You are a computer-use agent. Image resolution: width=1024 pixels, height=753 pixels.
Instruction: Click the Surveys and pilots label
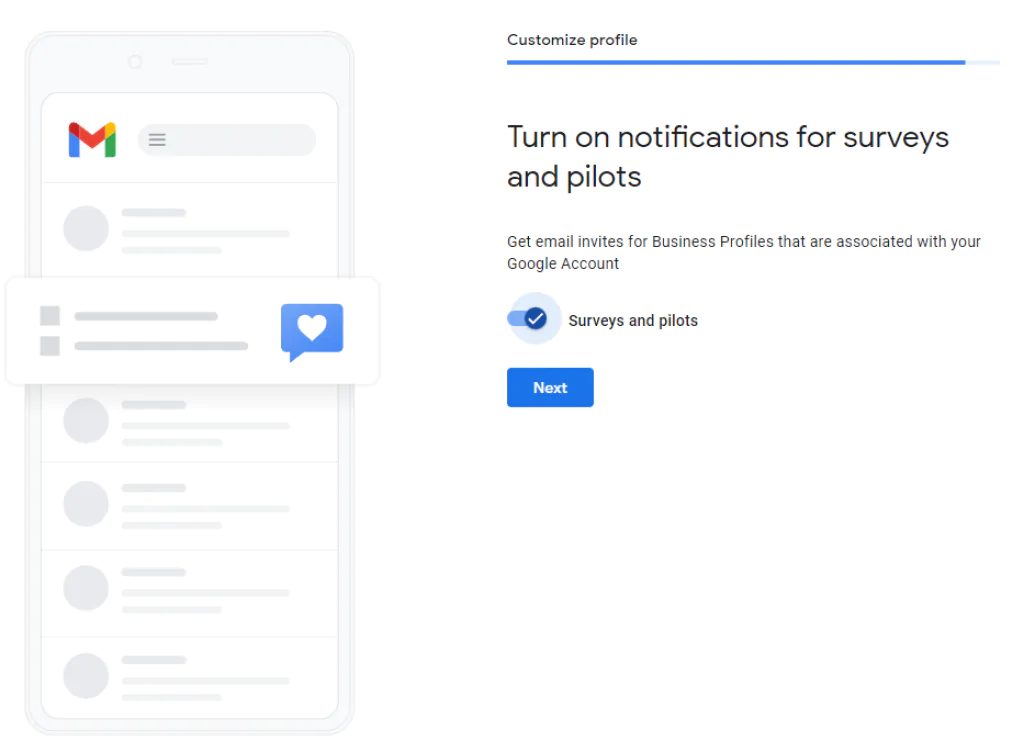click(633, 321)
